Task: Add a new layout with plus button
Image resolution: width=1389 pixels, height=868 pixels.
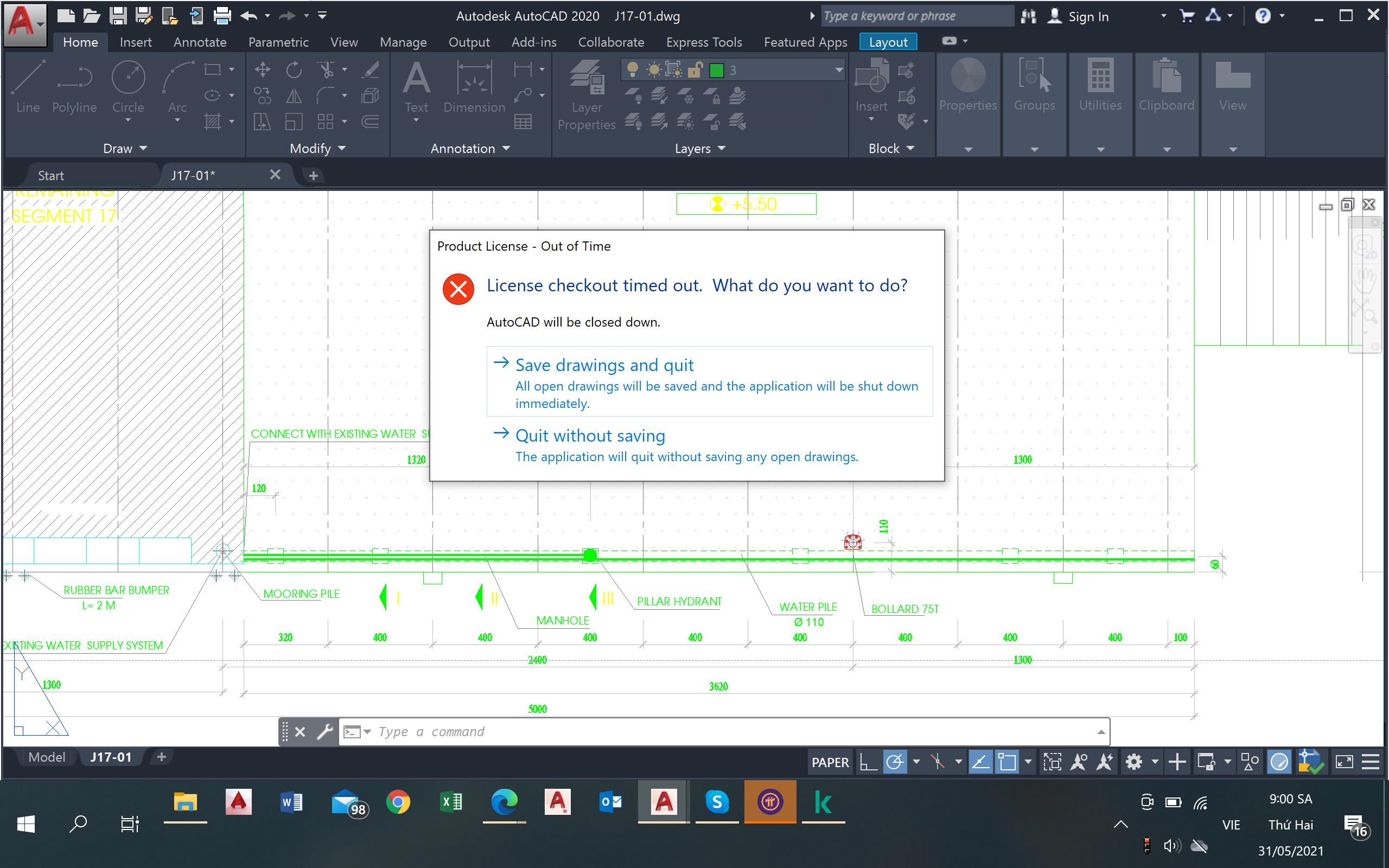Action: click(161, 757)
